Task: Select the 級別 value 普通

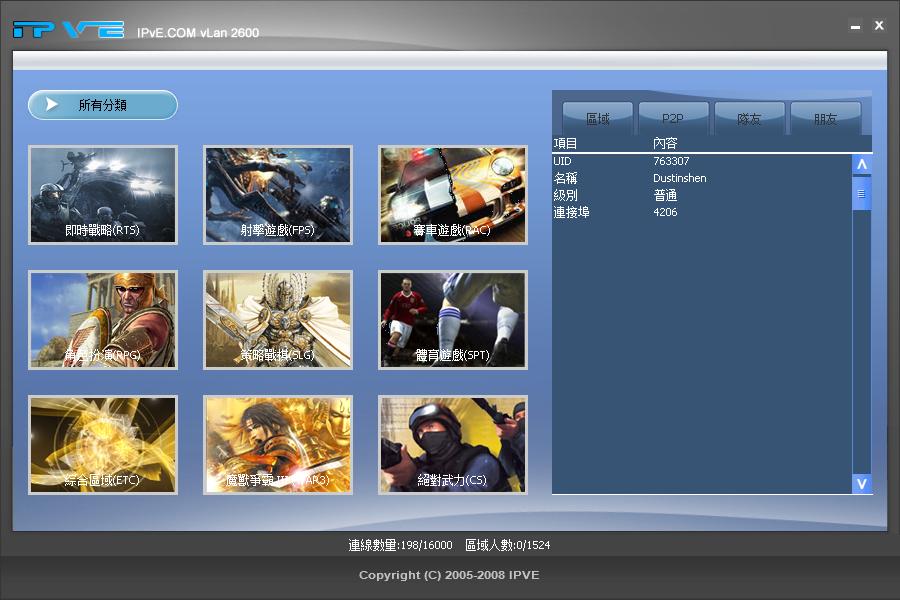Action: tap(665, 195)
